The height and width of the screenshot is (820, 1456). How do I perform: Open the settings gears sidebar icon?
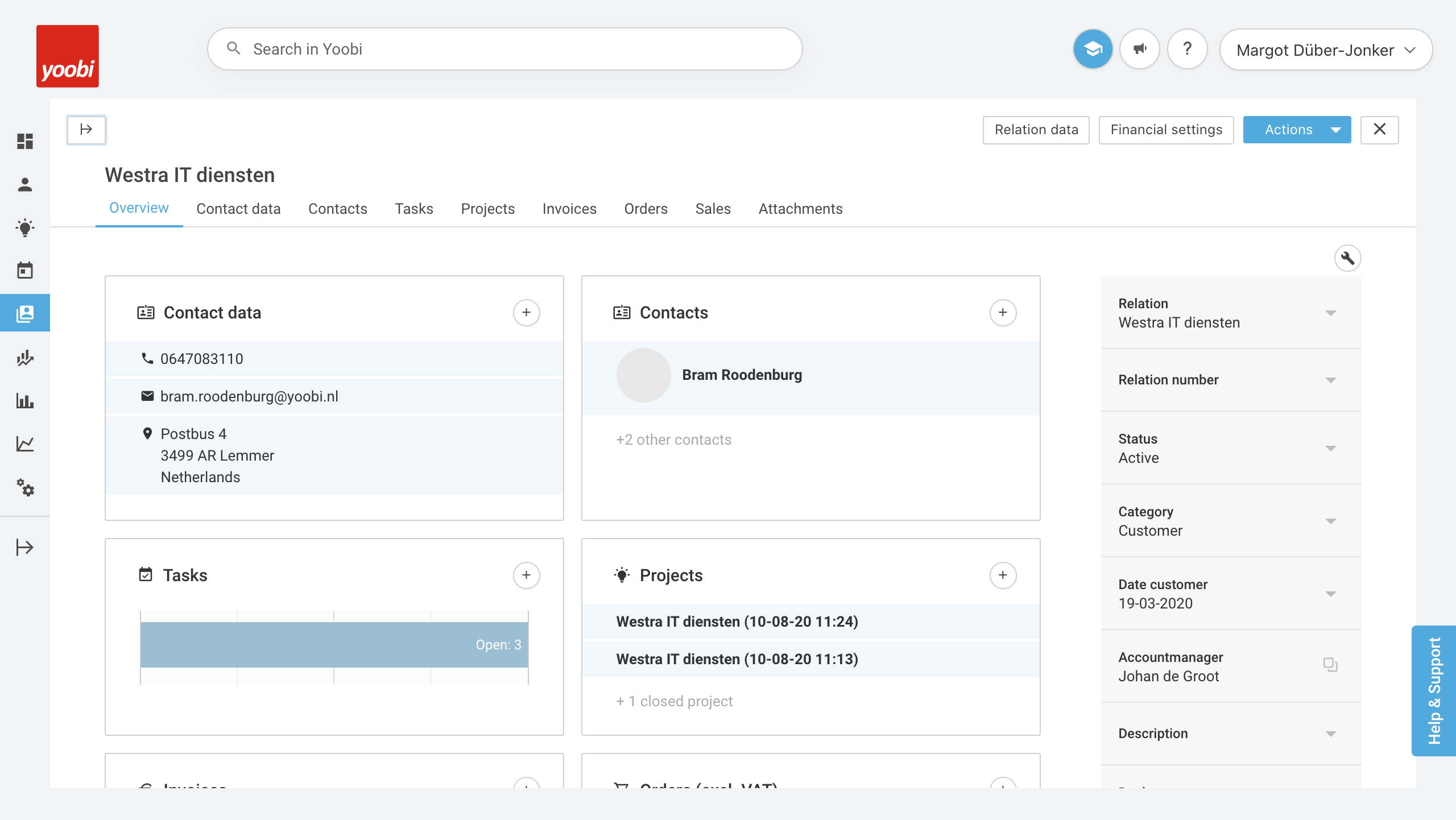[25, 487]
